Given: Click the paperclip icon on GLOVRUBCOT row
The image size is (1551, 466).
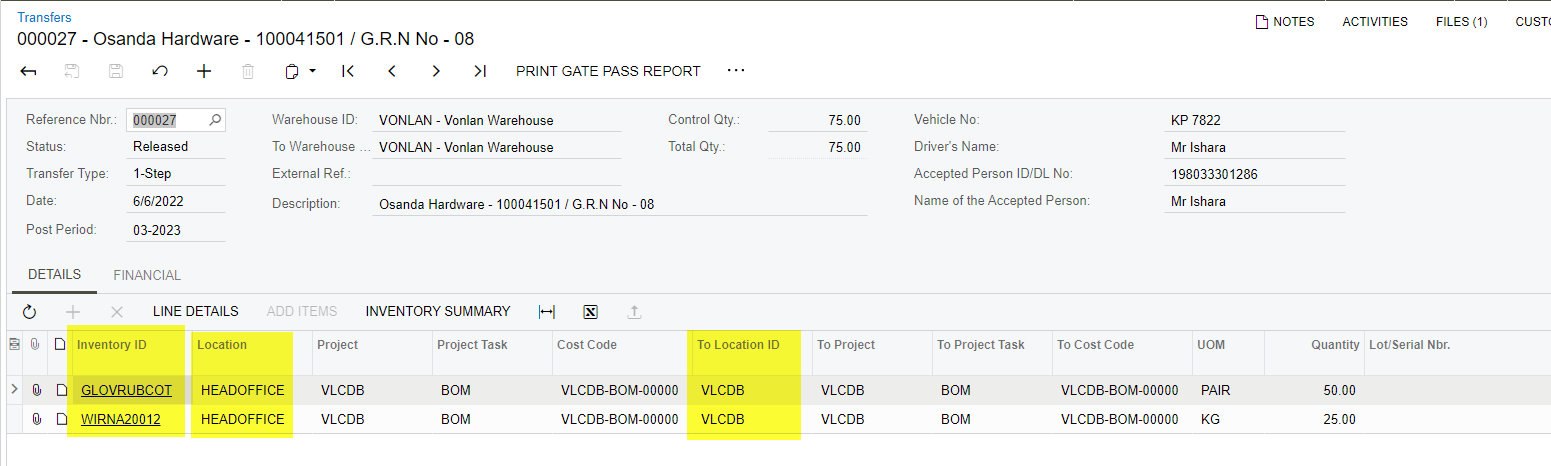Looking at the screenshot, I should click(36, 390).
